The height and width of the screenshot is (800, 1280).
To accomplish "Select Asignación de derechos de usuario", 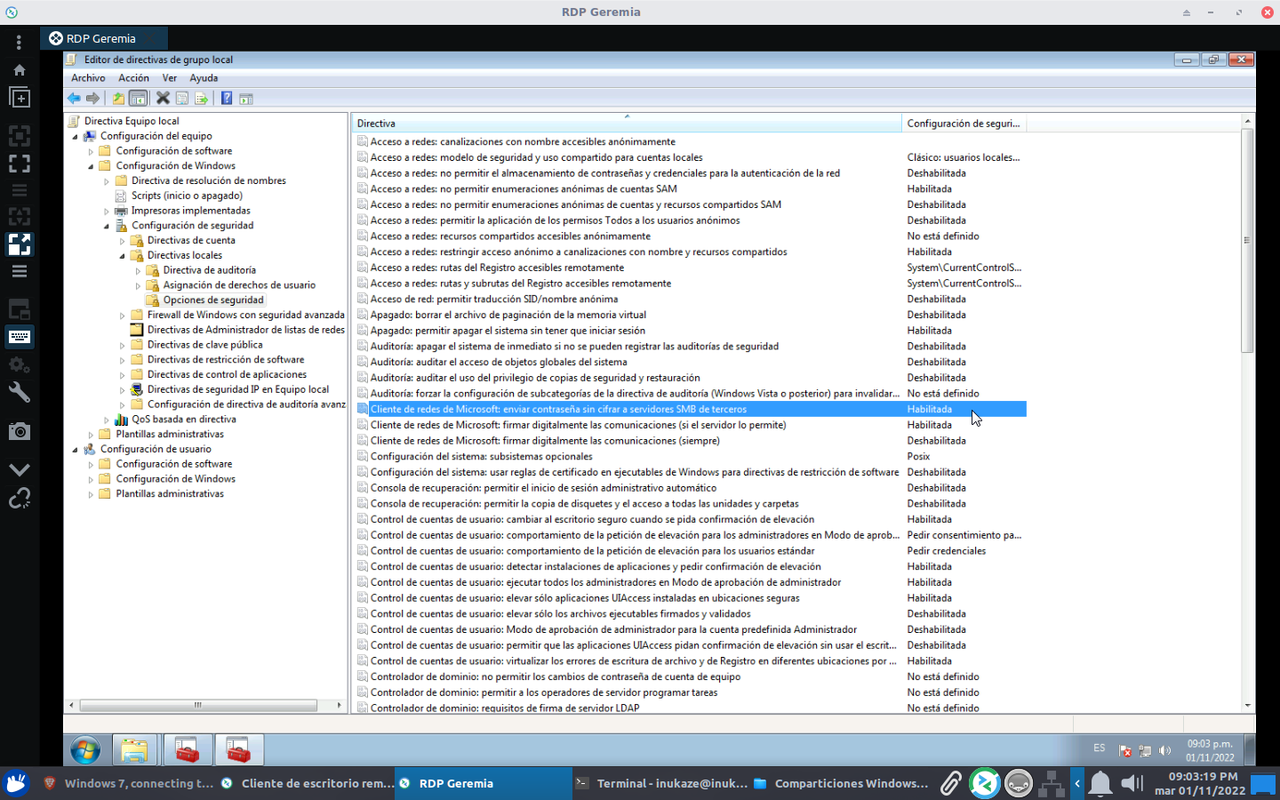I will point(239,285).
